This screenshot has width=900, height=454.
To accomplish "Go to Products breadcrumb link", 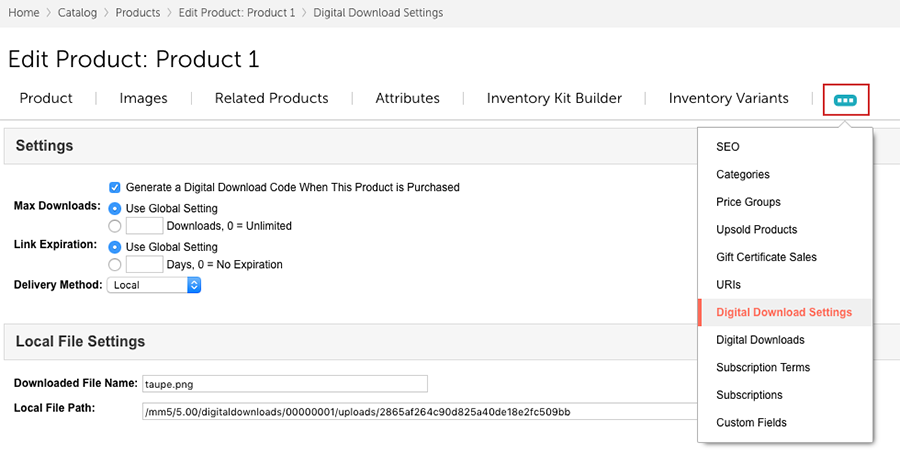I will tap(138, 13).
